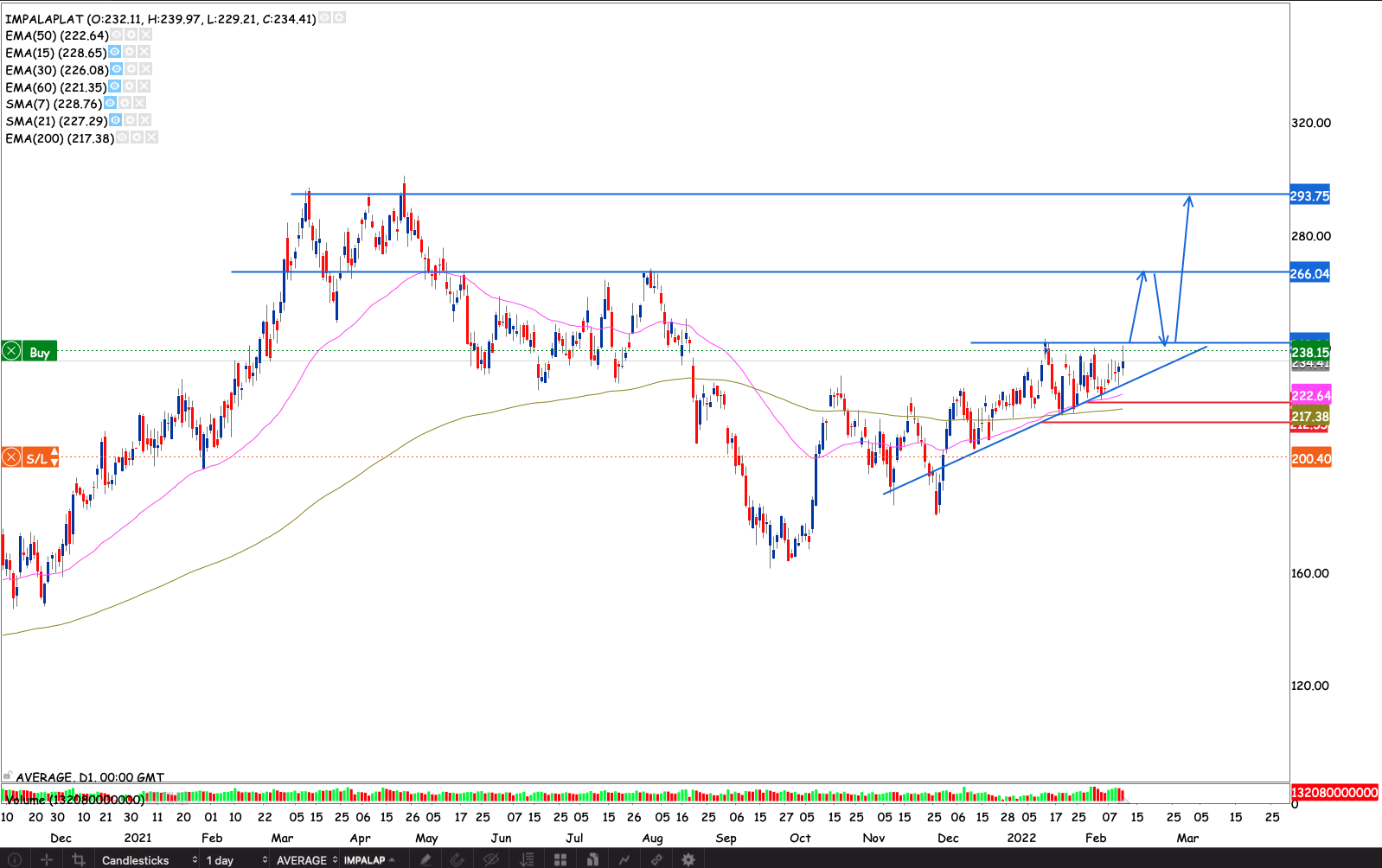Expand the AVERAGE price type dropdown

[x=306, y=859]
